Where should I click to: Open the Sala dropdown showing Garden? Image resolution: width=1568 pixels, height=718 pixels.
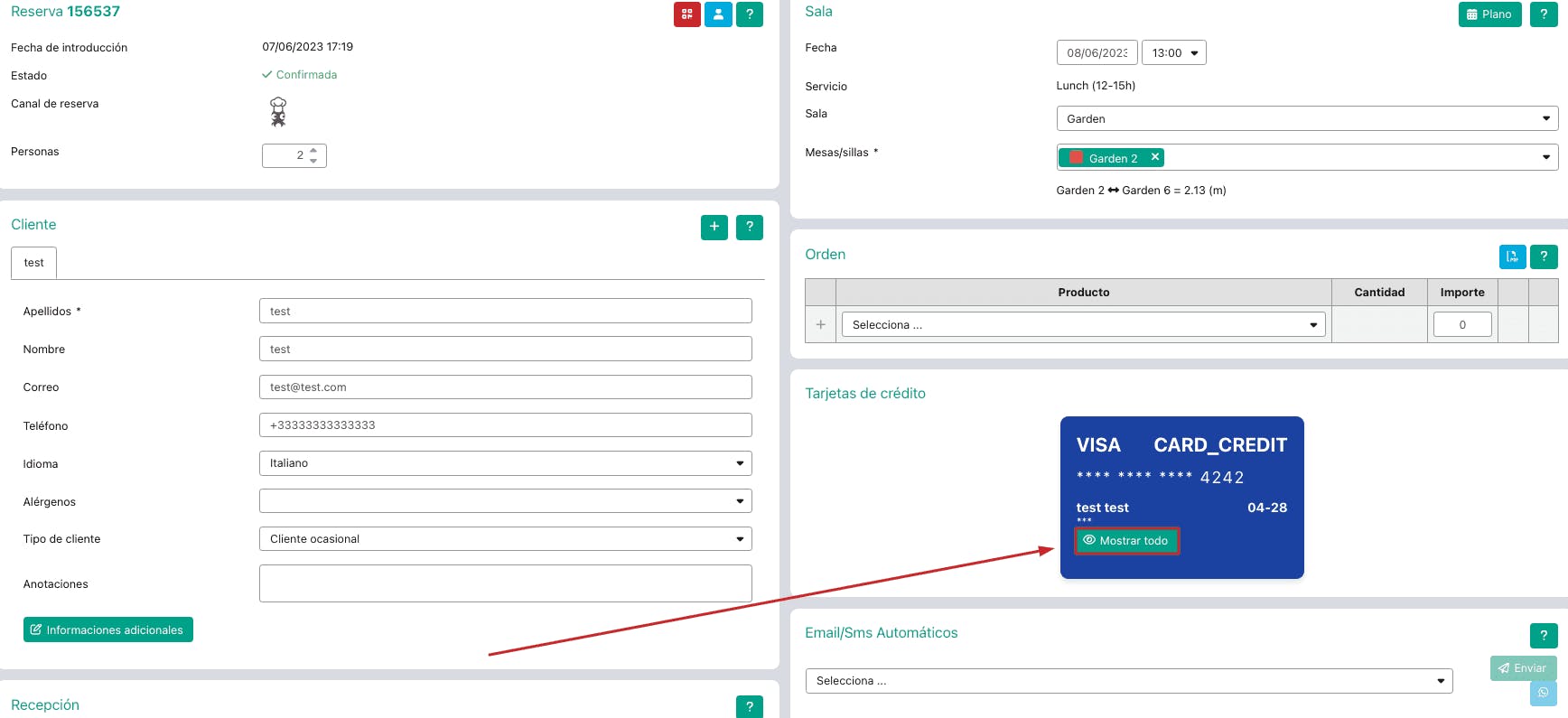pyautogui.click(x=1307, y=118)
